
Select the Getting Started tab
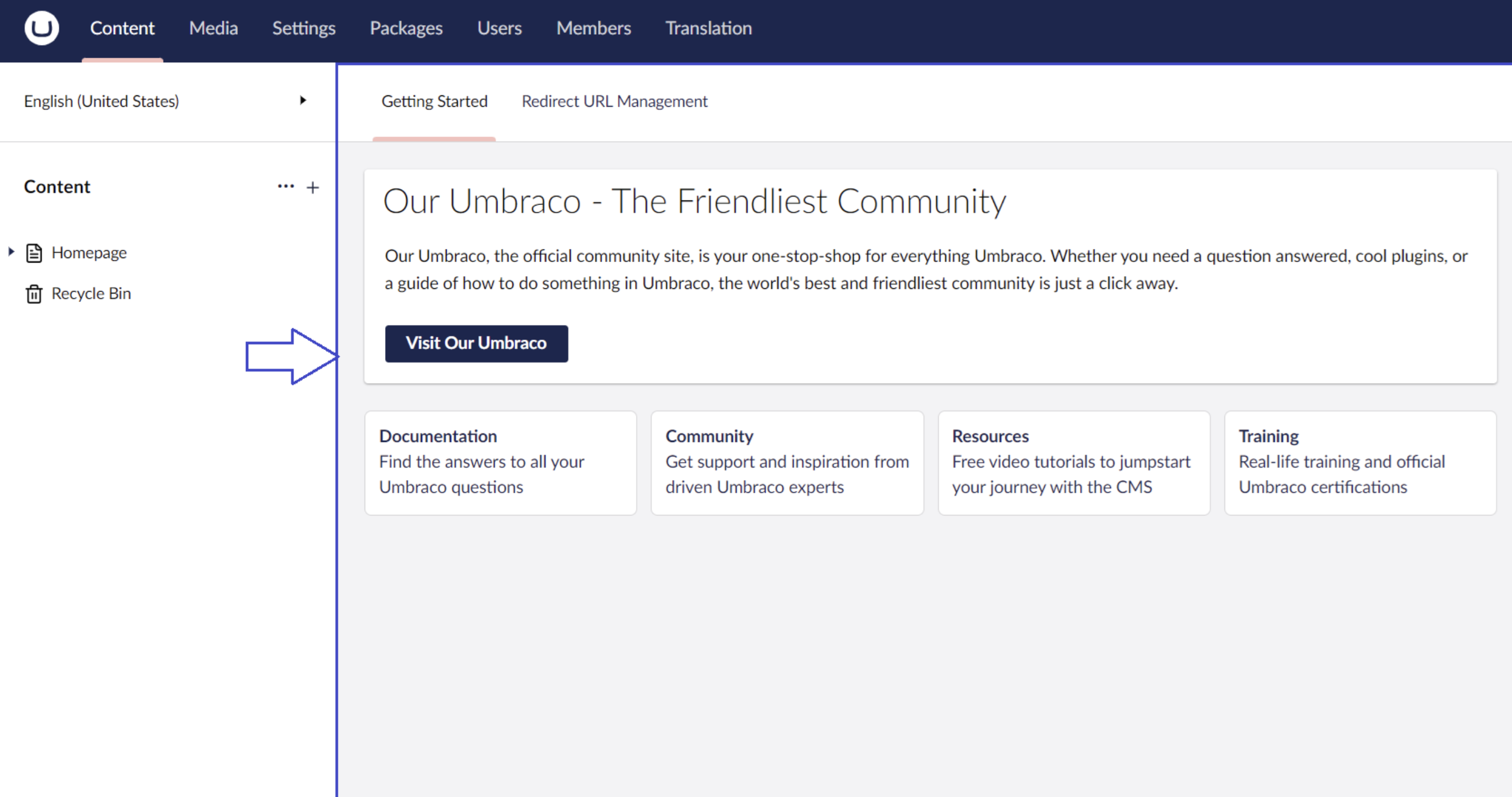click(x=434, y=101)
